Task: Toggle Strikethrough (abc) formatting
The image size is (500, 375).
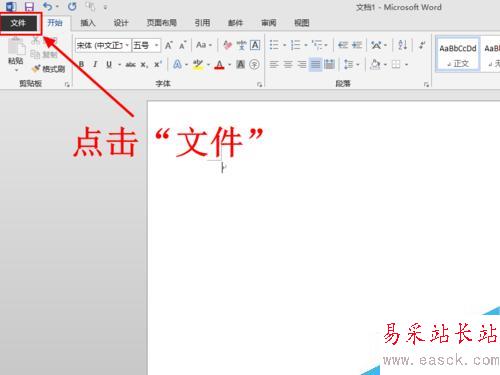Action: (x=130, y=65)
